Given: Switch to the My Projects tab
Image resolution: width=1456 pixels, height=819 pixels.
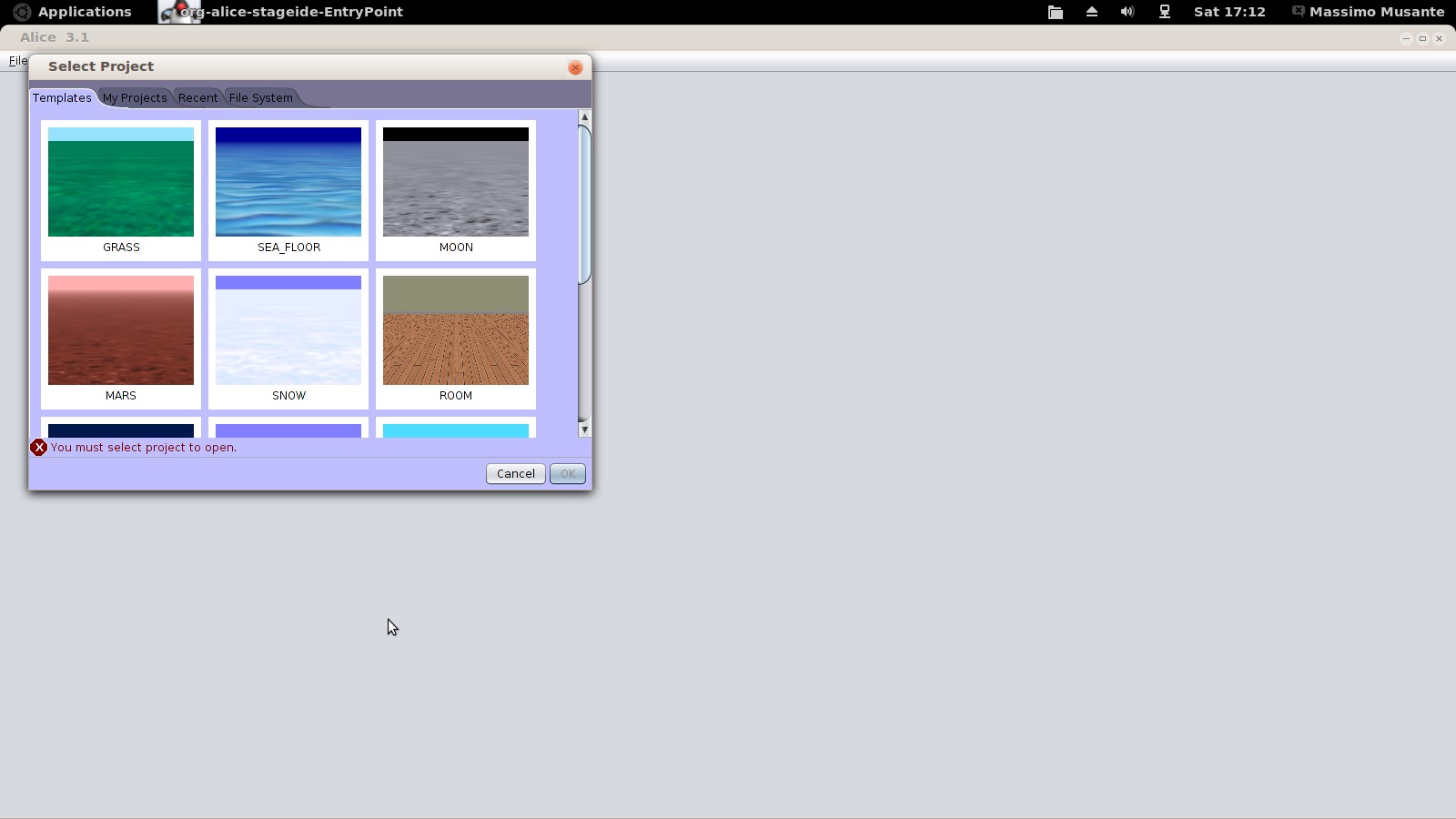Looking at the screenshot, I should click(x=135, y=97).
